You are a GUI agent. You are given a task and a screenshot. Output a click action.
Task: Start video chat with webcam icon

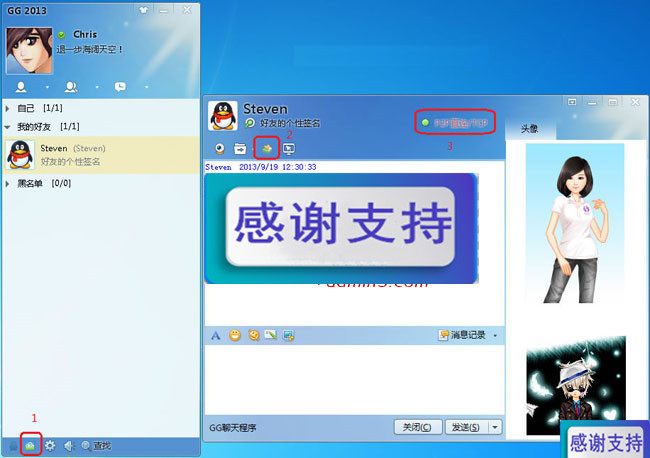[220, 148]
